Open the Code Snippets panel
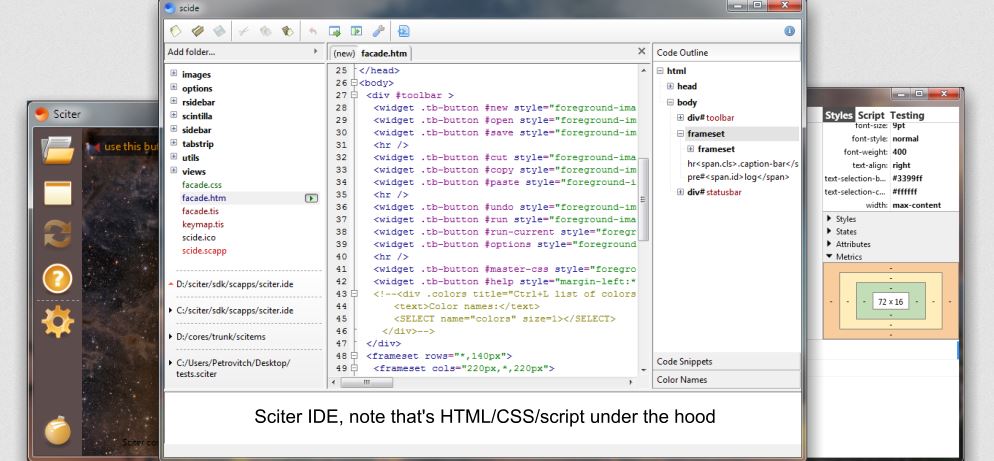The width and height of the screenshot is (994, 461). pos(726,361)
